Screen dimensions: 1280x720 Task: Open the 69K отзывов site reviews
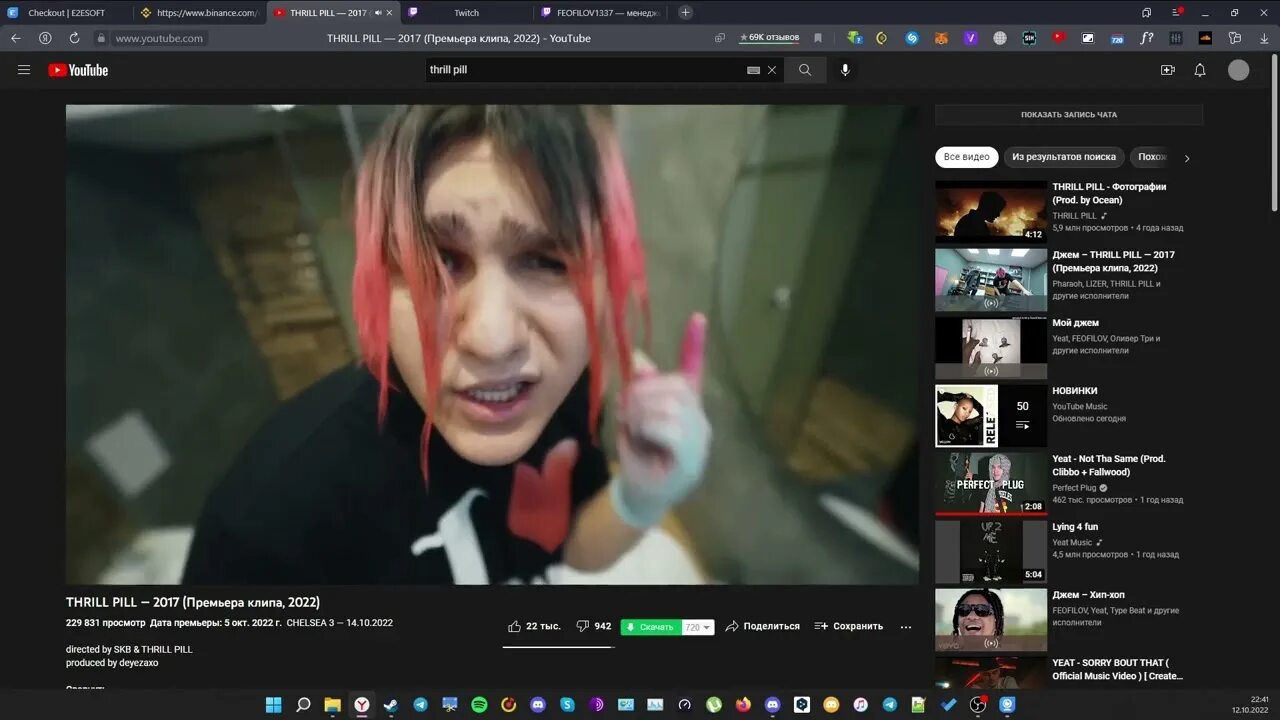coord(769,38)
